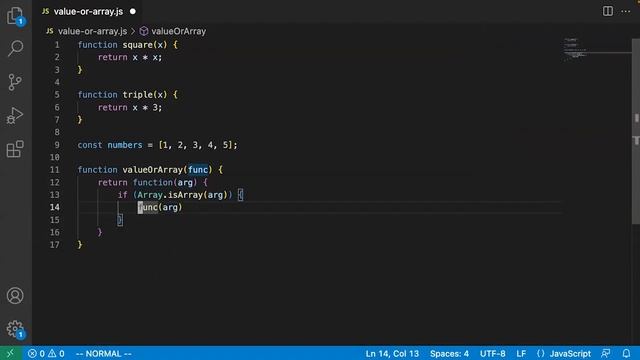The image size is (640, 360).
Task: Open the Explorer view in activity bar
Action: [15, 16]
